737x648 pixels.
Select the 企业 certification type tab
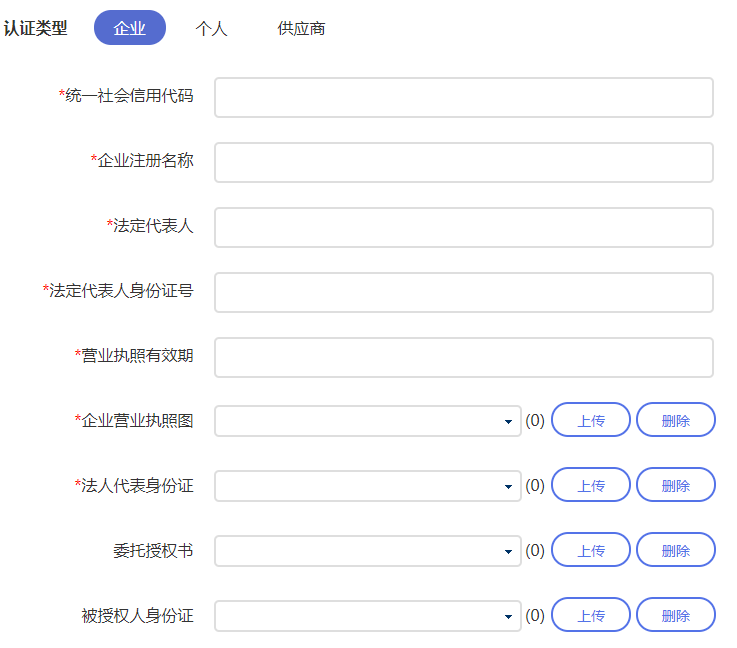(x=130, y=28)
